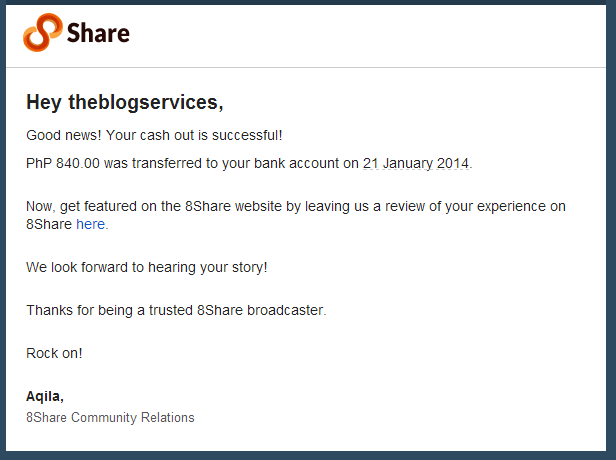This screenshot has height=460, width=616.
Task: Click the horizontal divider line under the logo
Action: (306, 68)
